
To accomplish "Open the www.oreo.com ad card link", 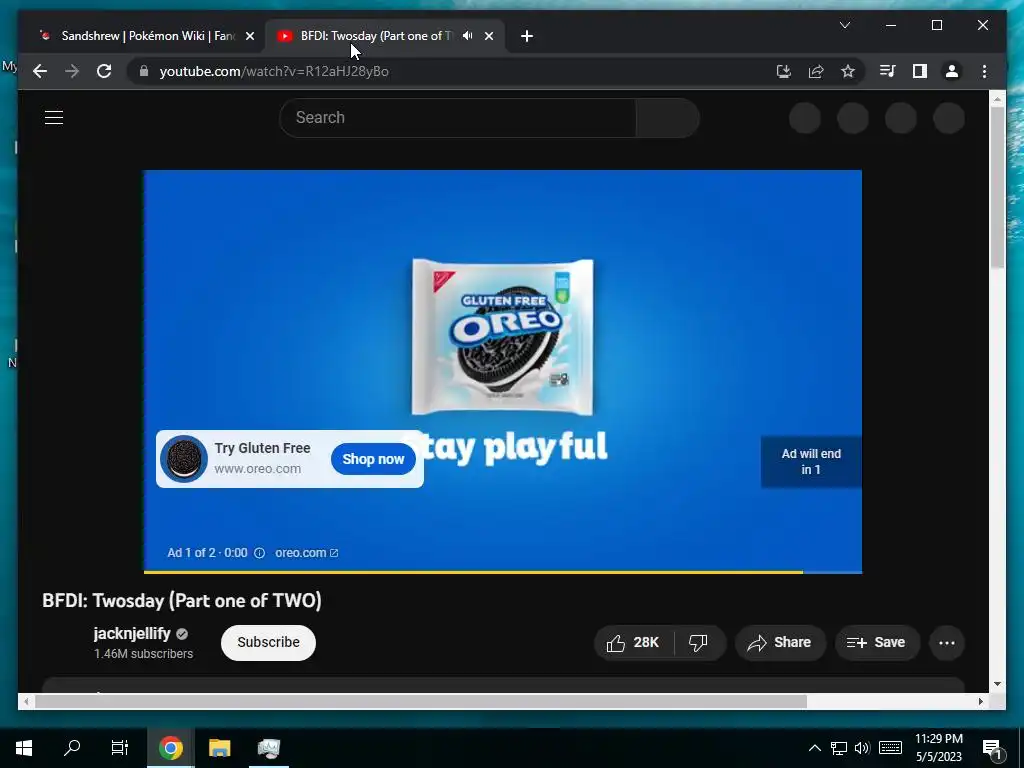I will [257, 469].
